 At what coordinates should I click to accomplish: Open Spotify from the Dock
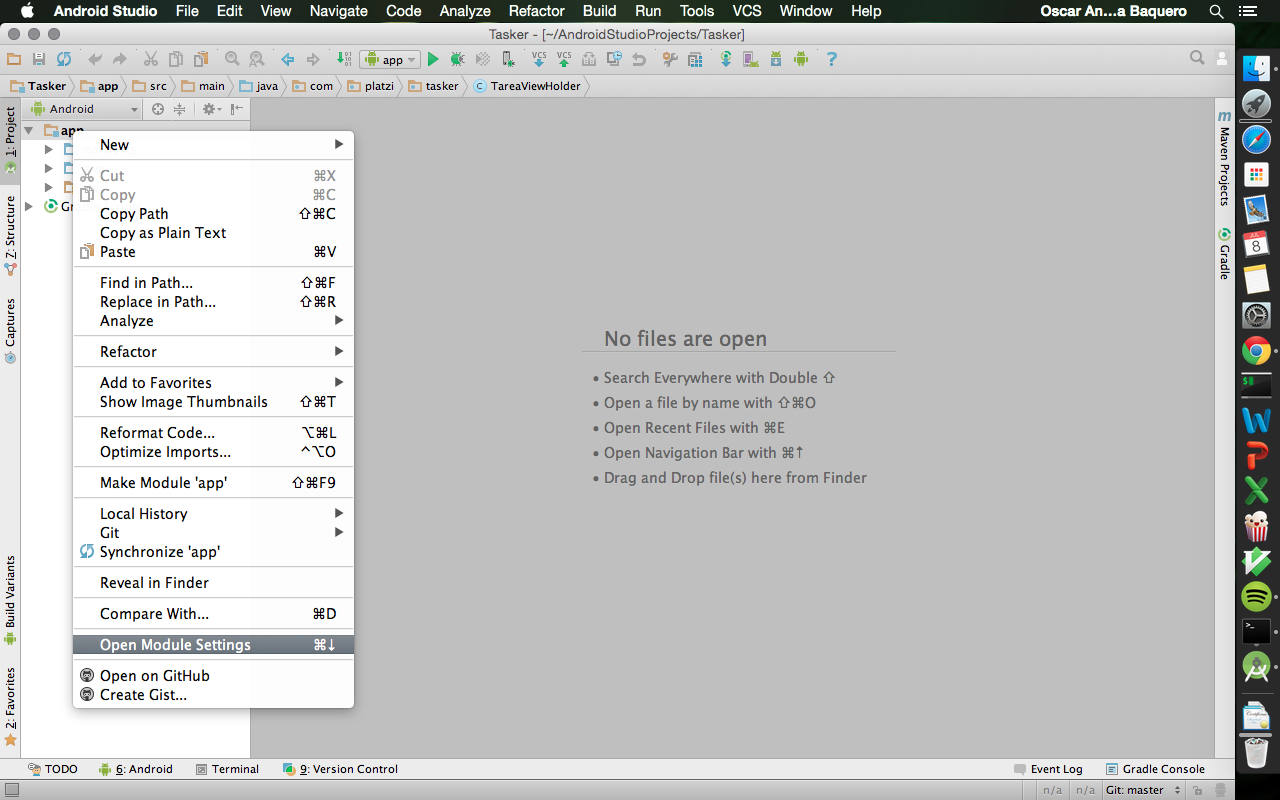tap(1256, 597)
